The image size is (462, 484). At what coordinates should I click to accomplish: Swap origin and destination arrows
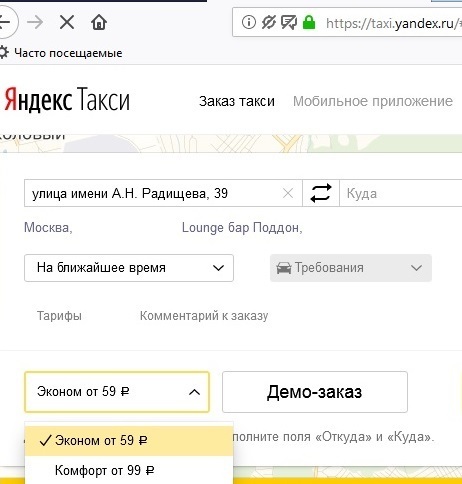click(321, 193)
